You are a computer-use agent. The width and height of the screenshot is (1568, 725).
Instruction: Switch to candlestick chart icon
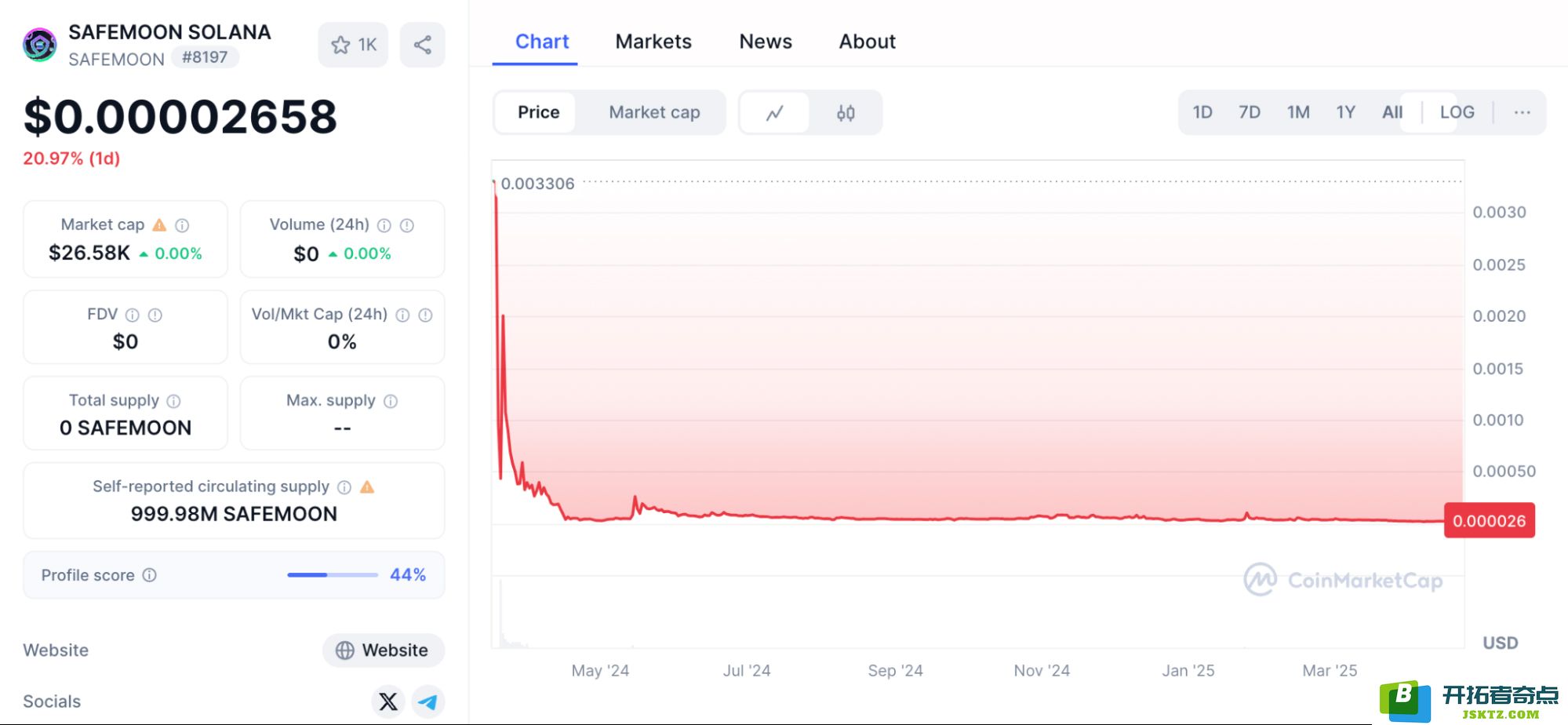click(x=846, y=113)
